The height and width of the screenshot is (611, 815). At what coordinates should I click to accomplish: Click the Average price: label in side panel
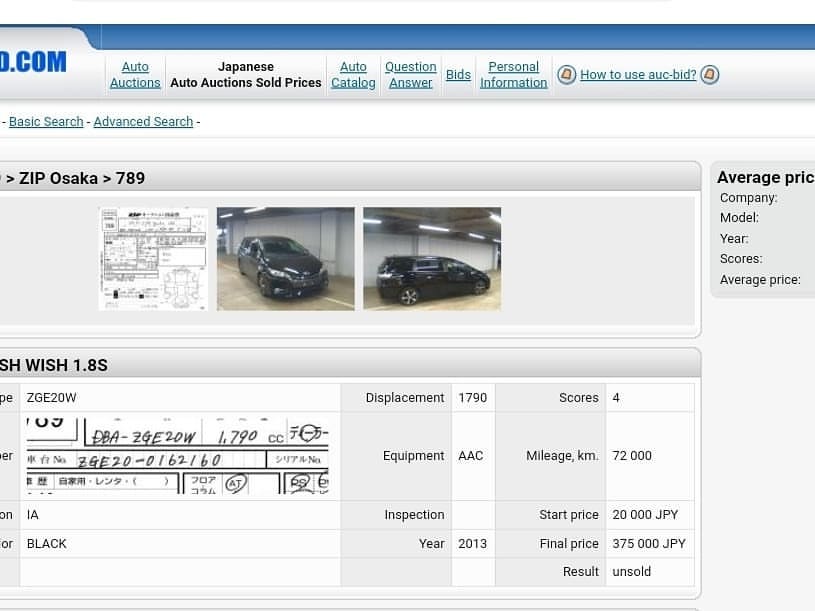pyautogui.click(x=760, y=280)
